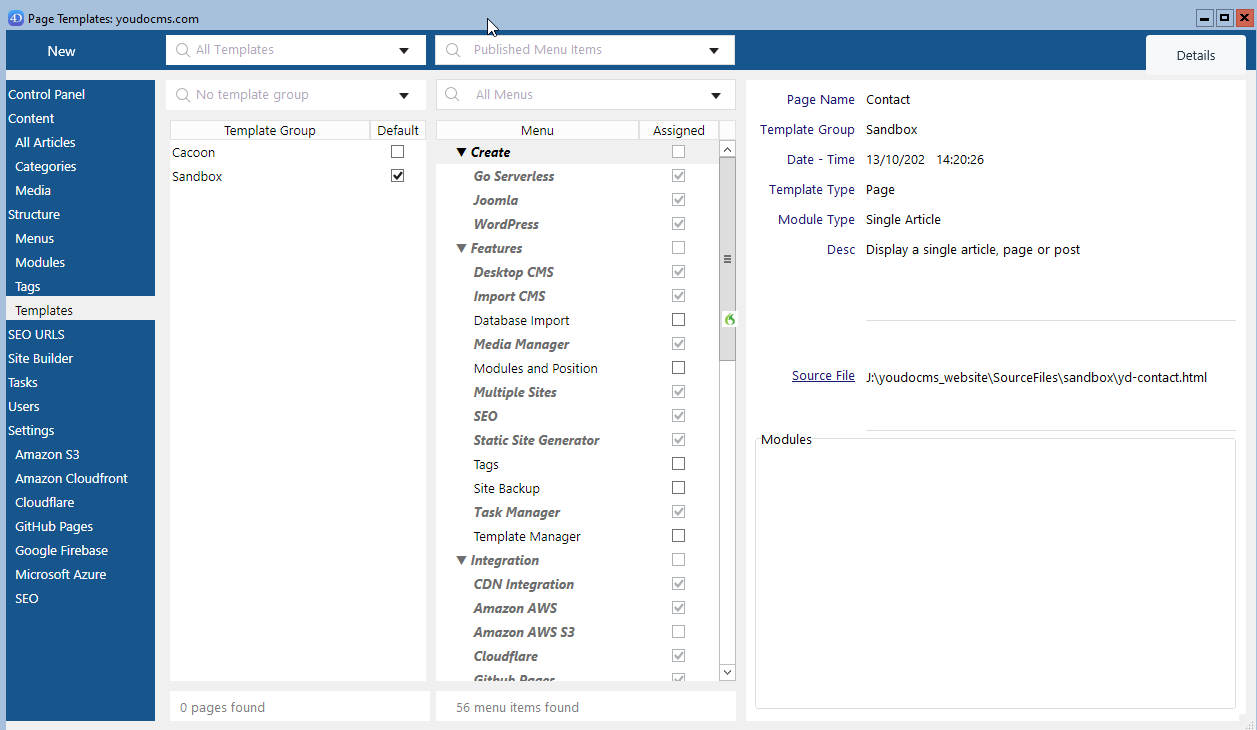Click scroll up arrow of menu list

pyautogui.click(x=727, y=150)
